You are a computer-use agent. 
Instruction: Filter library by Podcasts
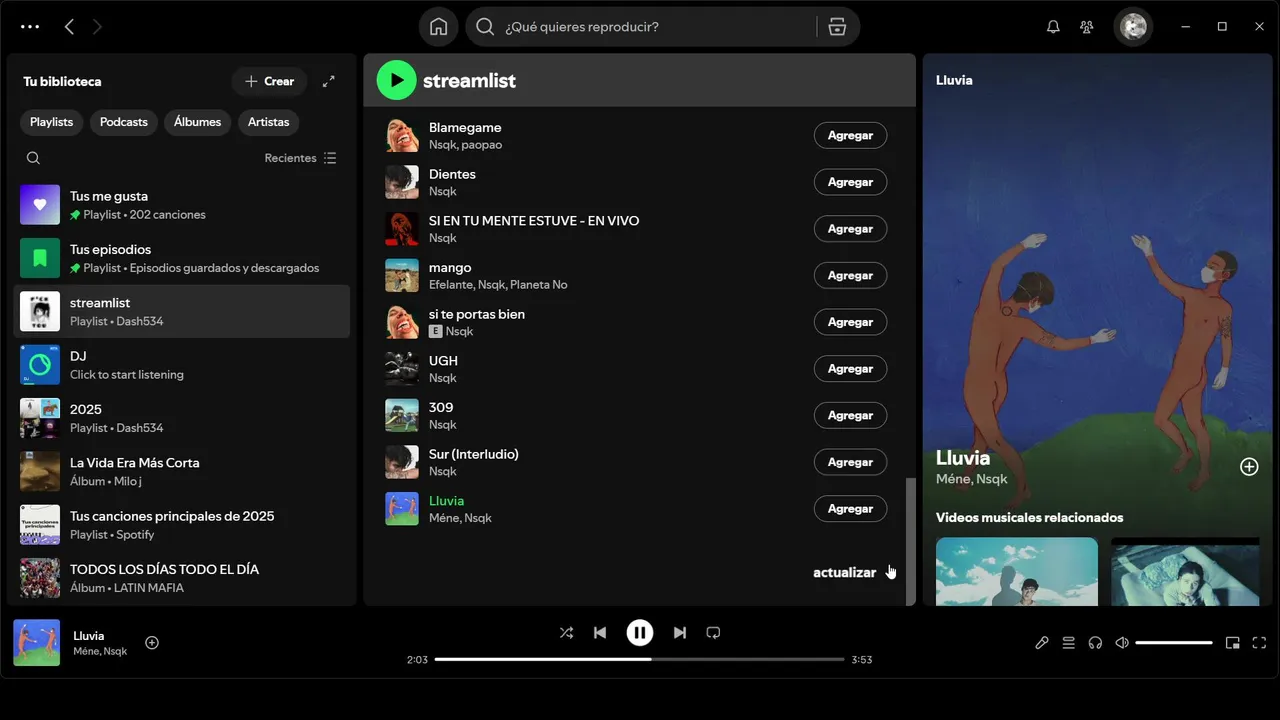pyautogui.click(x=124, y=122)
